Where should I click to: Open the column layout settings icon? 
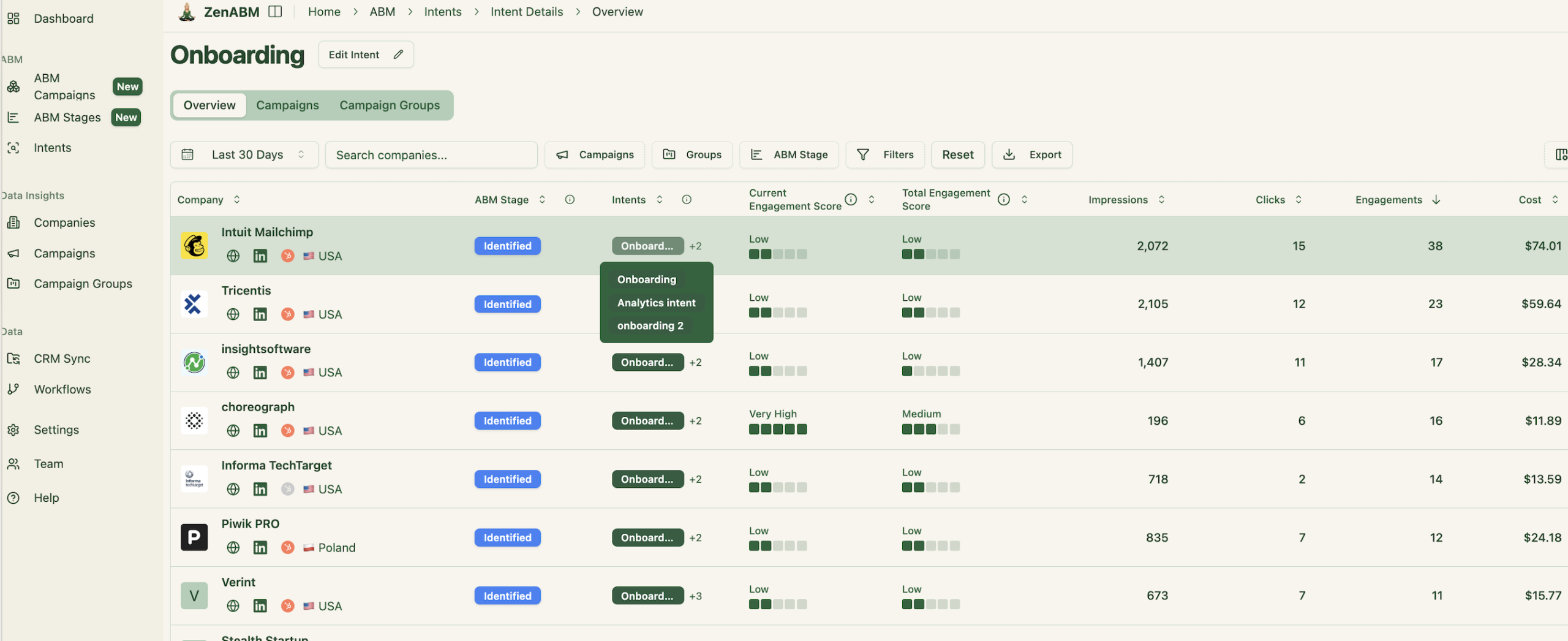tap(1560, 155)
